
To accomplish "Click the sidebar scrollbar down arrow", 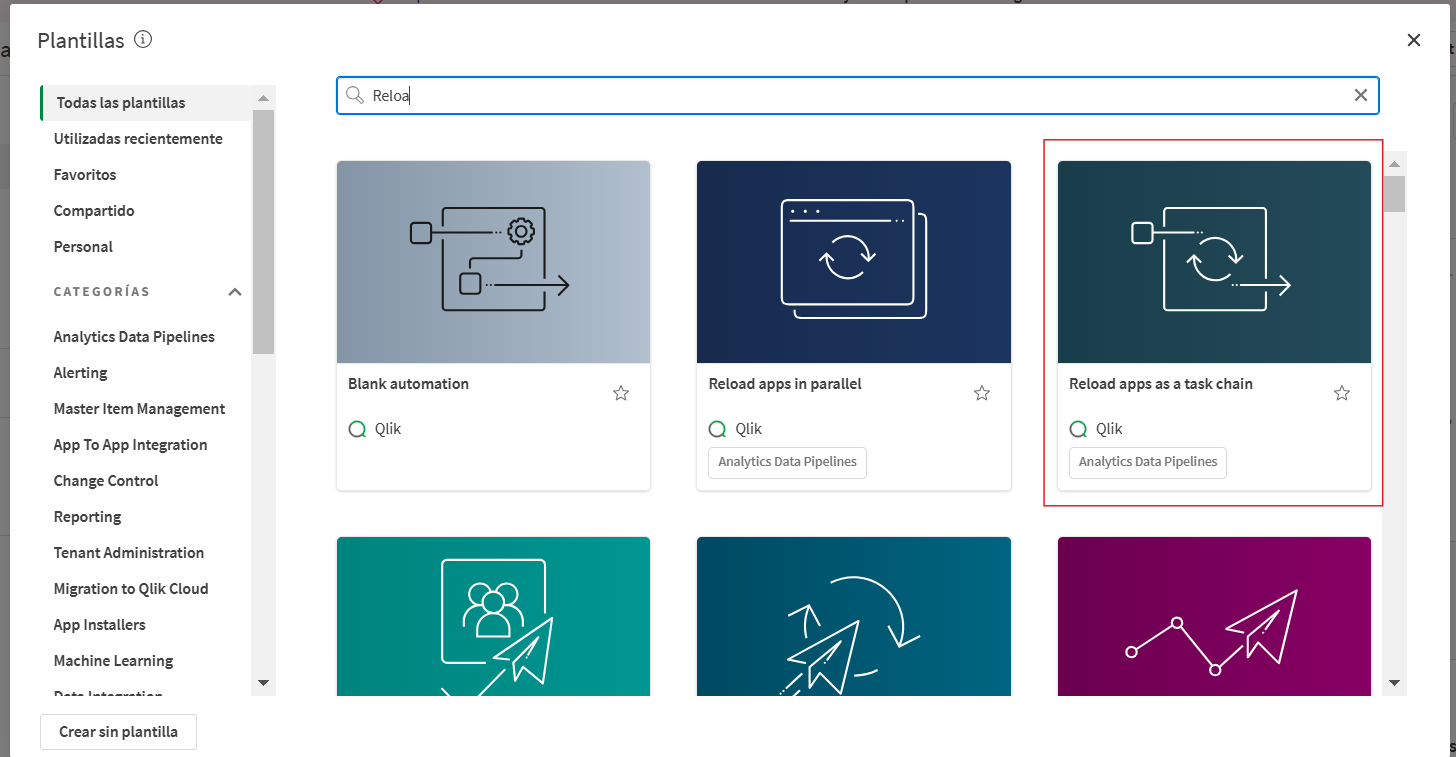I will 263,683.
